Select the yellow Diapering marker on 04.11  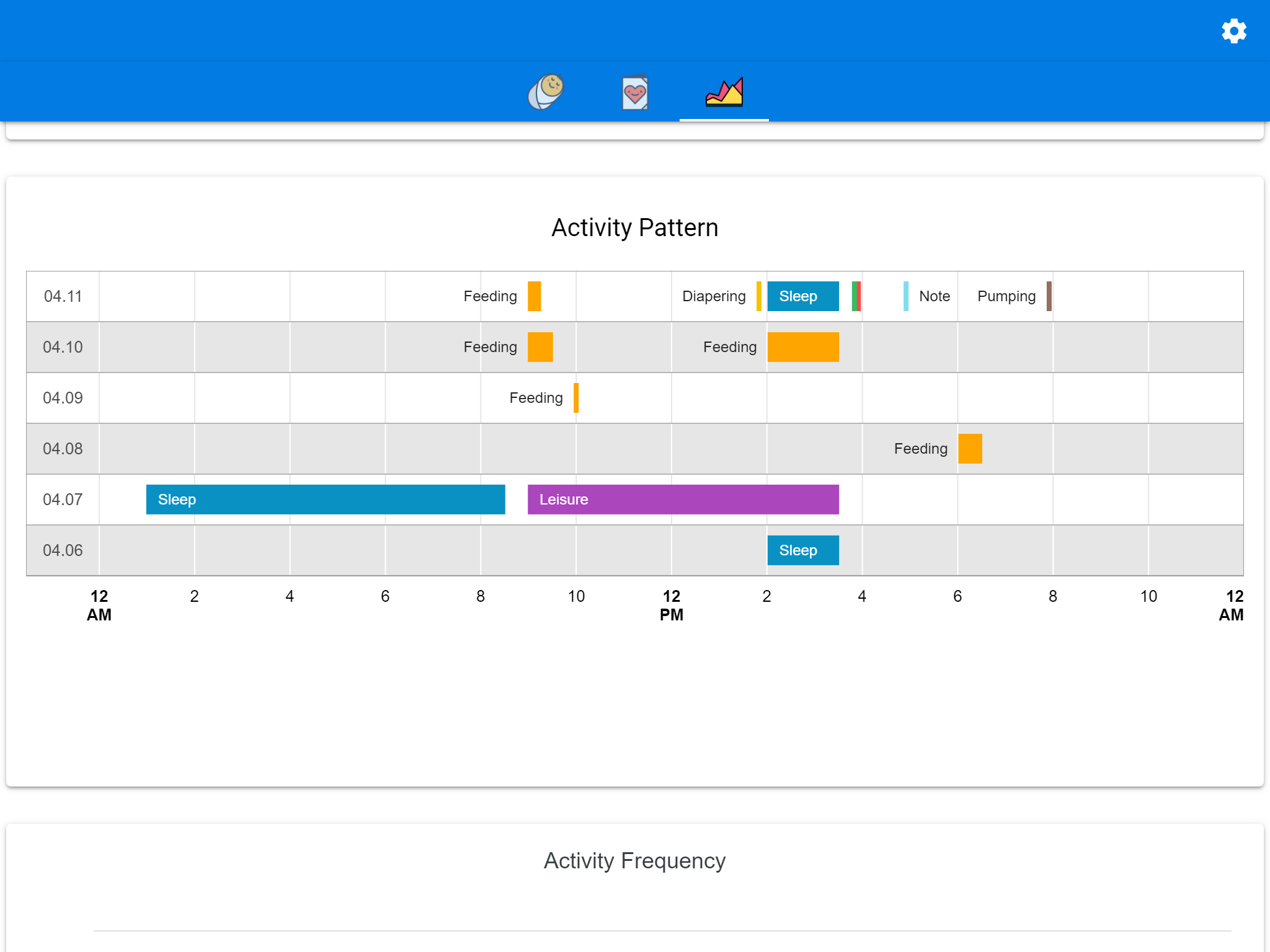pos(758,296)
